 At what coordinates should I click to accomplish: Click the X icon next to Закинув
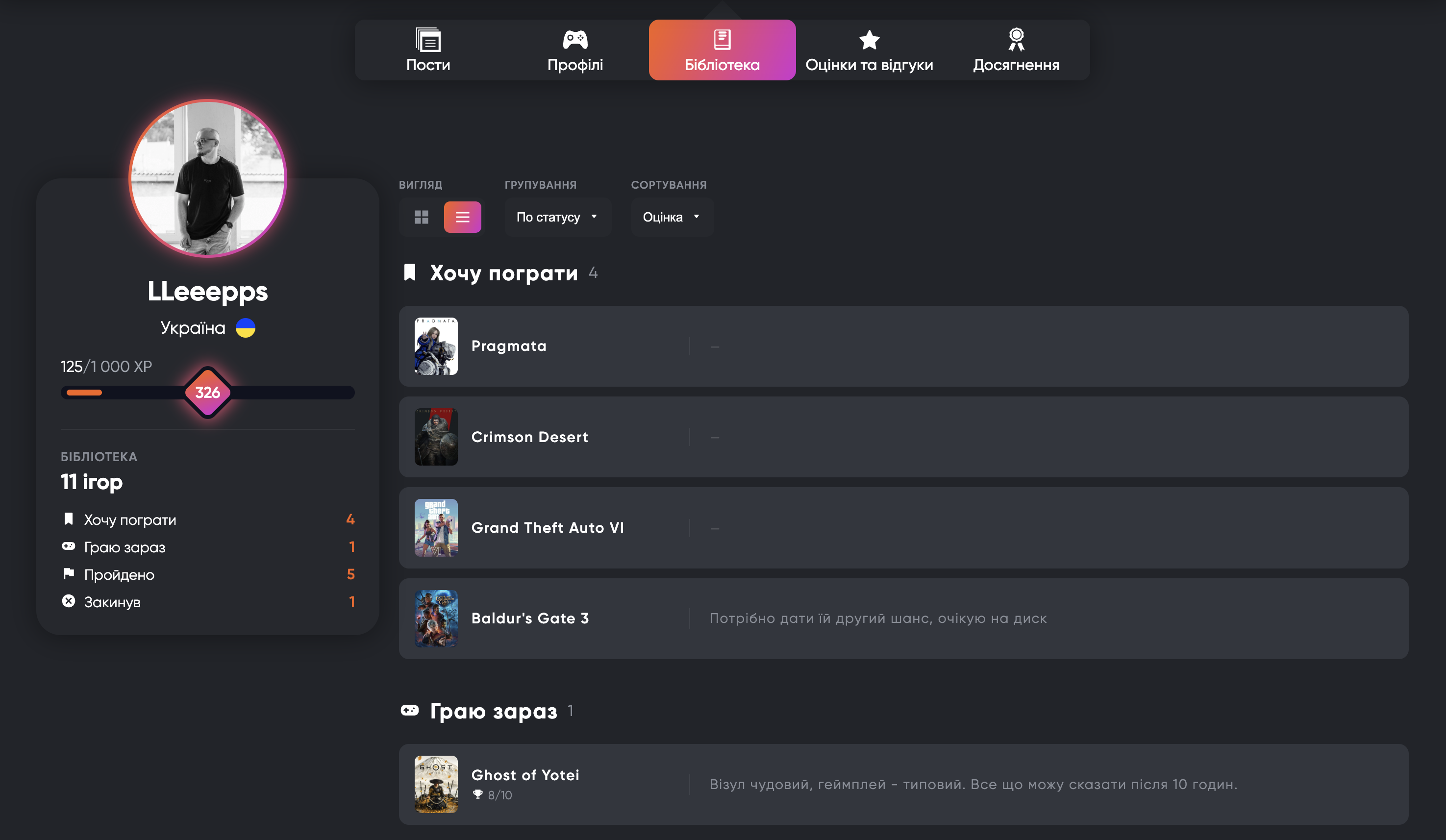tap(69, 601)
